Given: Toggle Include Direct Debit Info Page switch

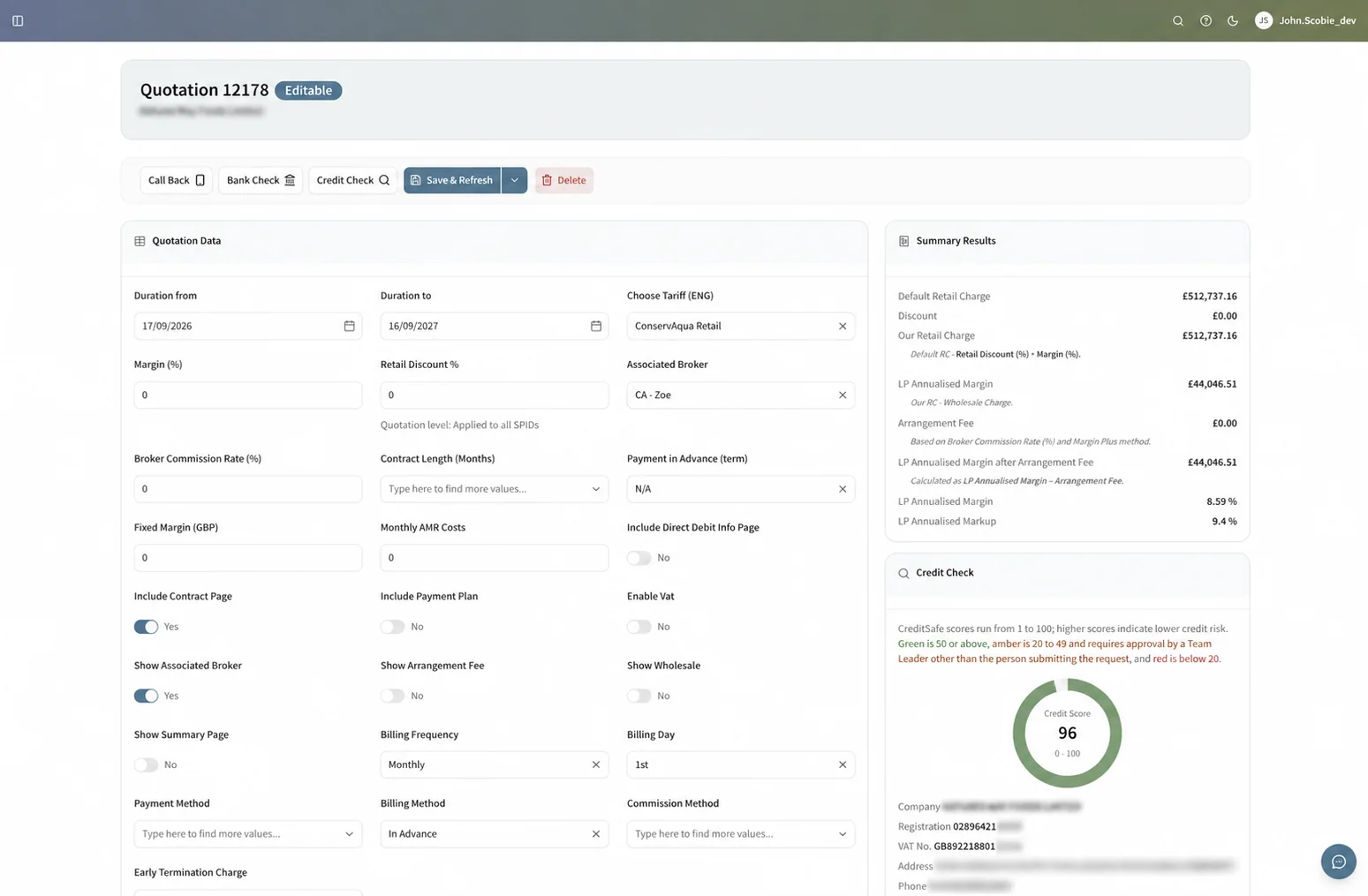Looking at the screenshot, I should (639, 558).
